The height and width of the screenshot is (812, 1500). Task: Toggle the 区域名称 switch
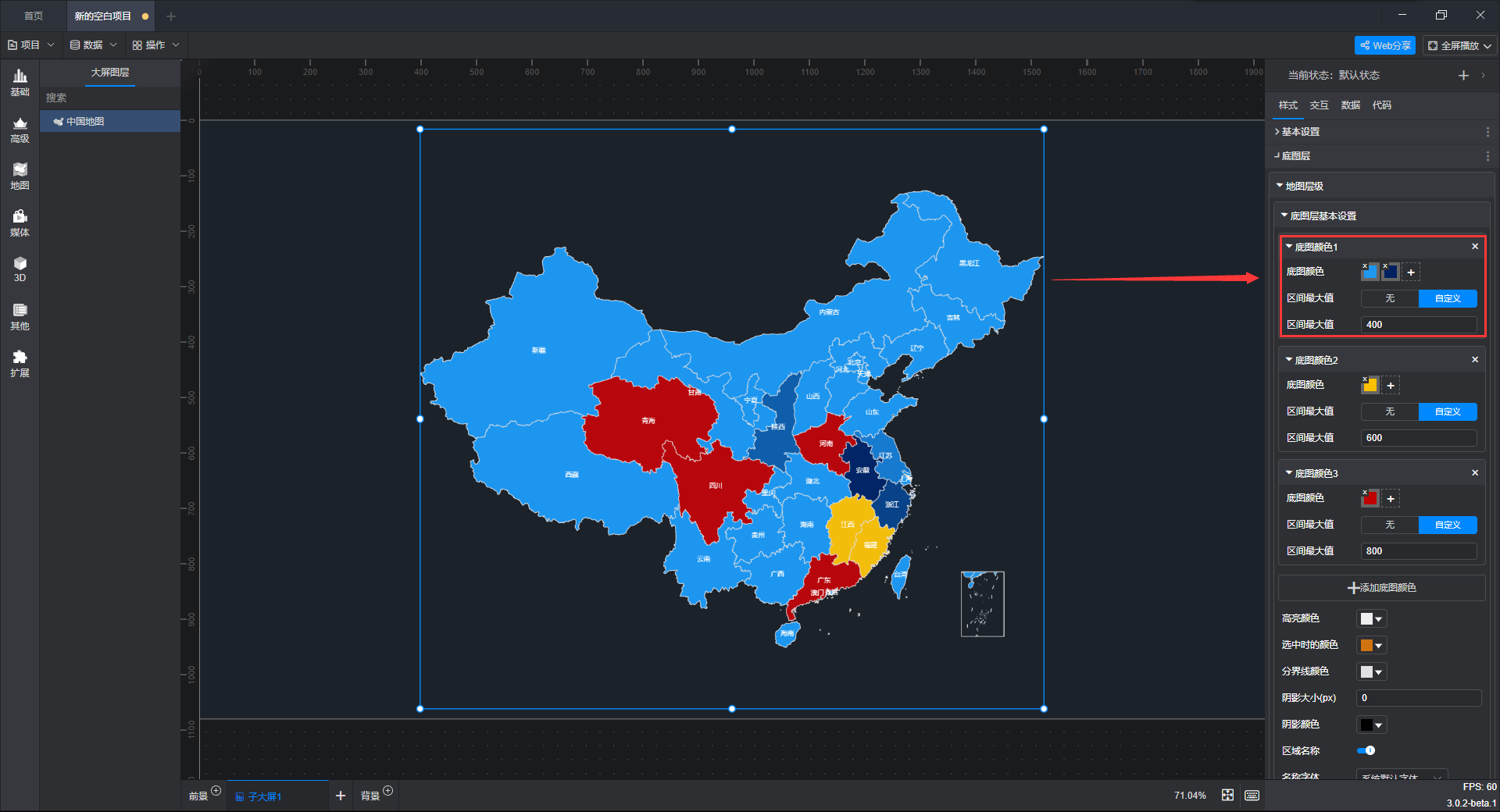pyautogui.click(x=1366, y=750)
